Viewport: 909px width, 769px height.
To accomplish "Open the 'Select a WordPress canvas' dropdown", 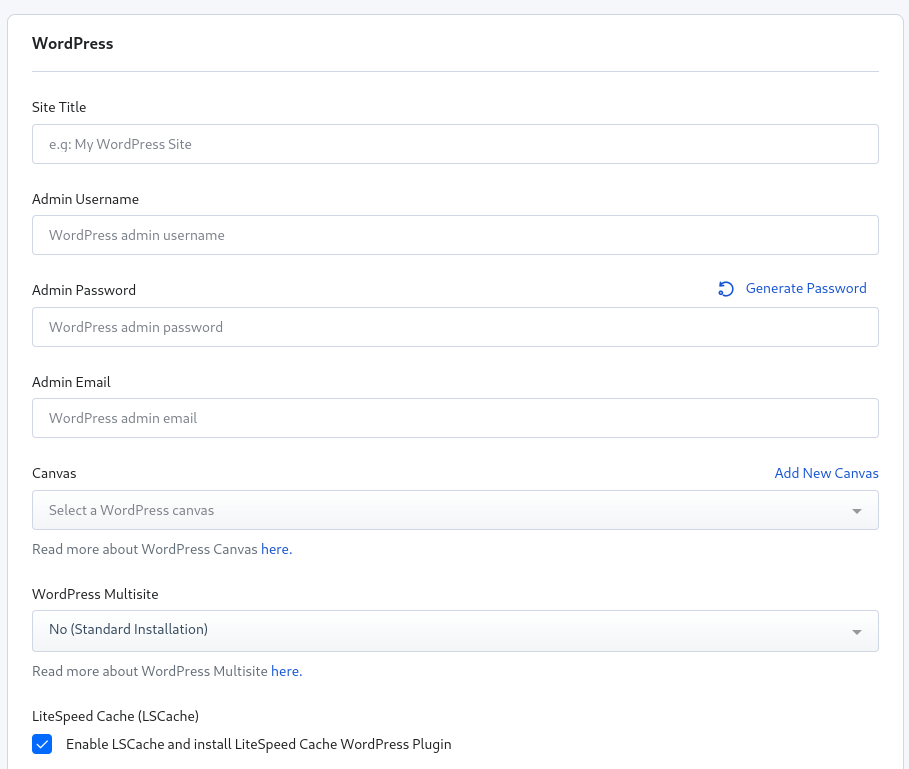I will tap(440, 510).
